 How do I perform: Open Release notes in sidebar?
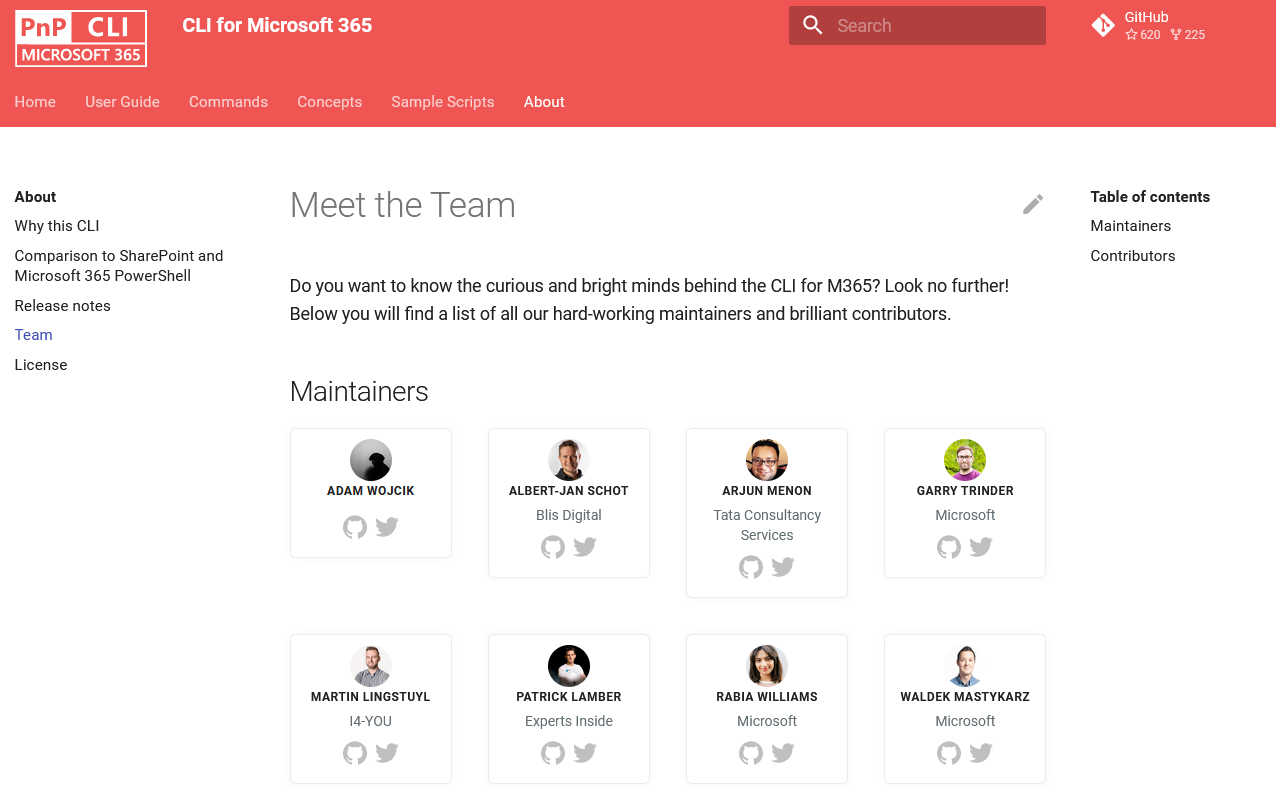(62, 306)
